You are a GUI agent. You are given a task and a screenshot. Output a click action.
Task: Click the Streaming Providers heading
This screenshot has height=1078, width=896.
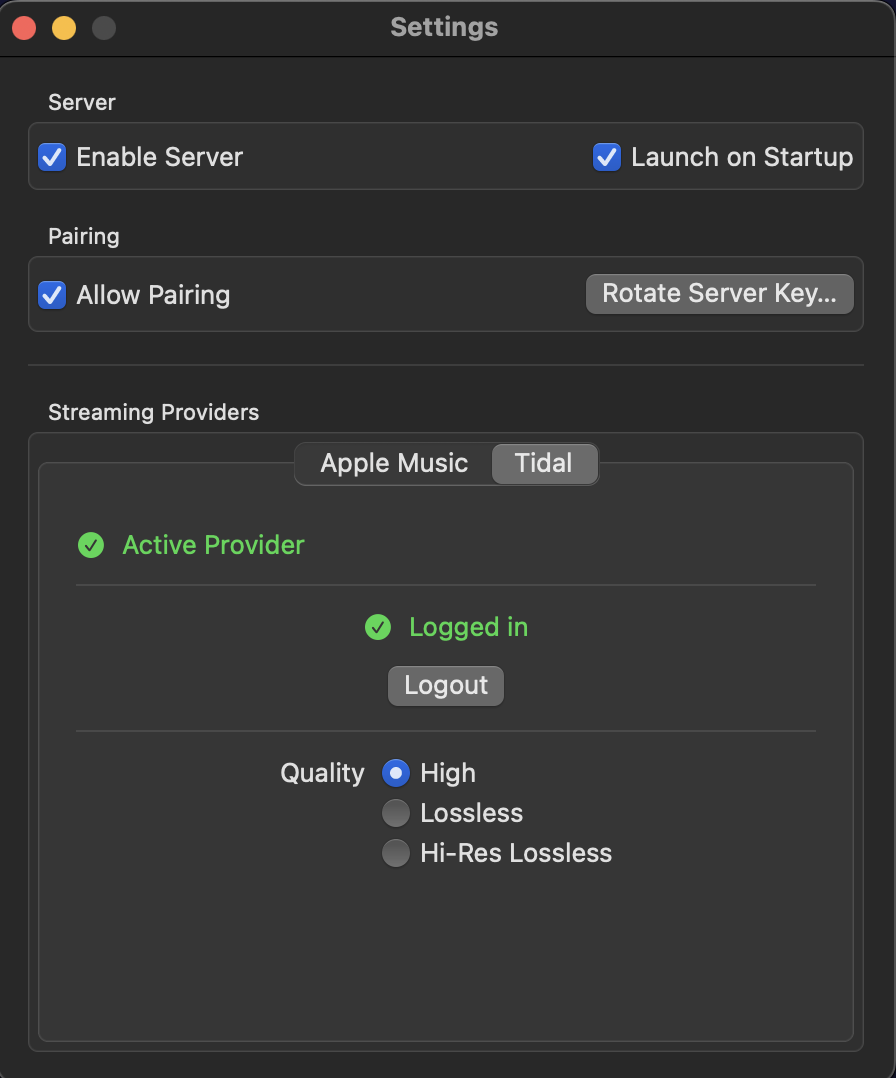(x=153, y=412)
